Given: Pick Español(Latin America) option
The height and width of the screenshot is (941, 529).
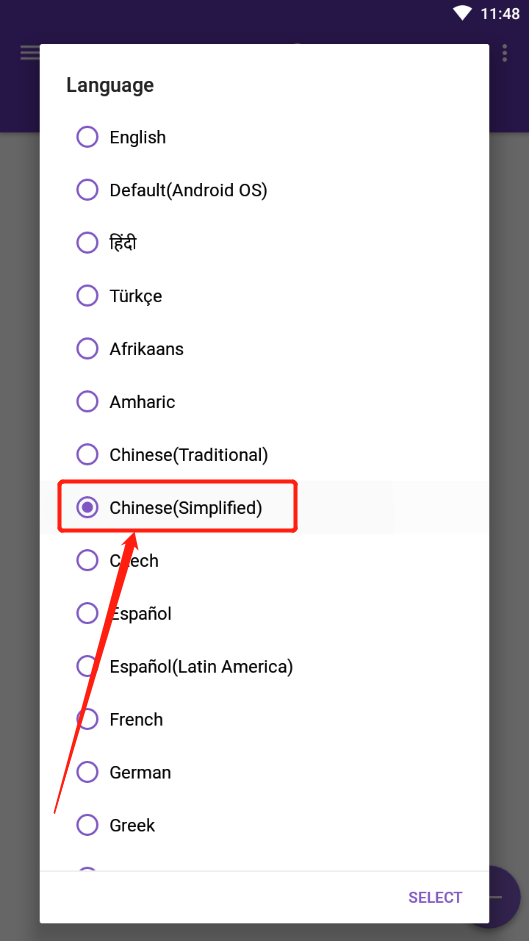Looking at the screenshot, I should 264,666.
